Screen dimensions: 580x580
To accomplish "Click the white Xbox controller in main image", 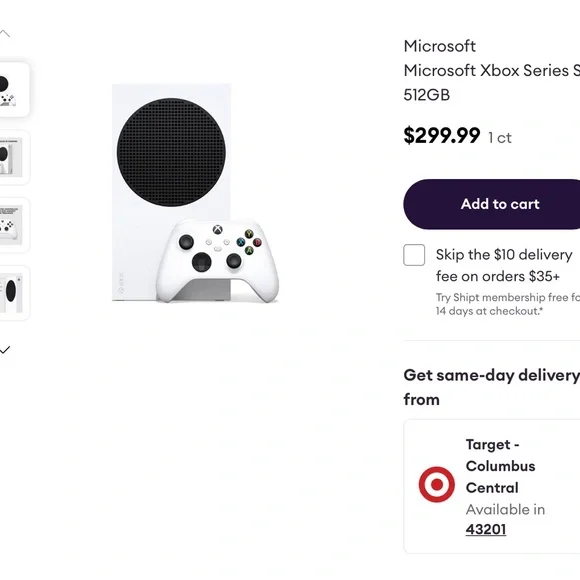I will click(x=218, y=261).
